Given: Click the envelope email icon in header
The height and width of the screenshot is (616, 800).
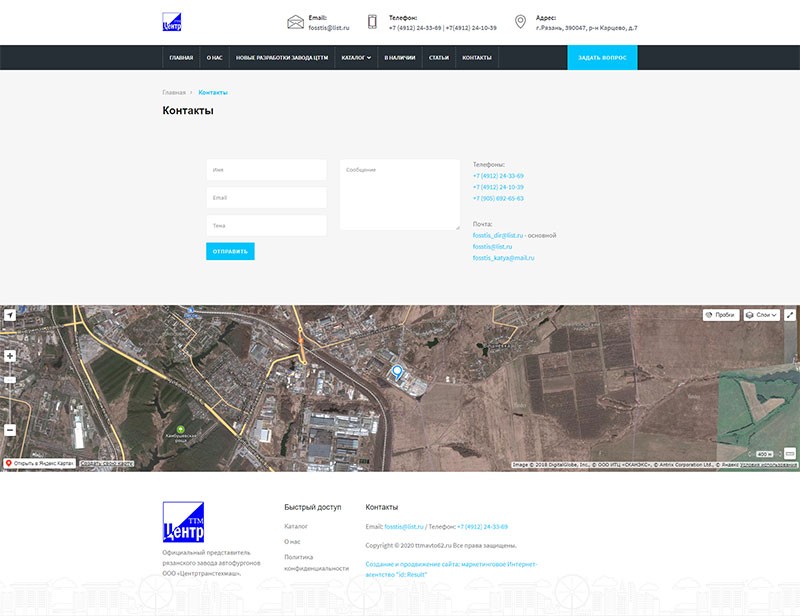Looking at the screenshot, I should [295, 22].
